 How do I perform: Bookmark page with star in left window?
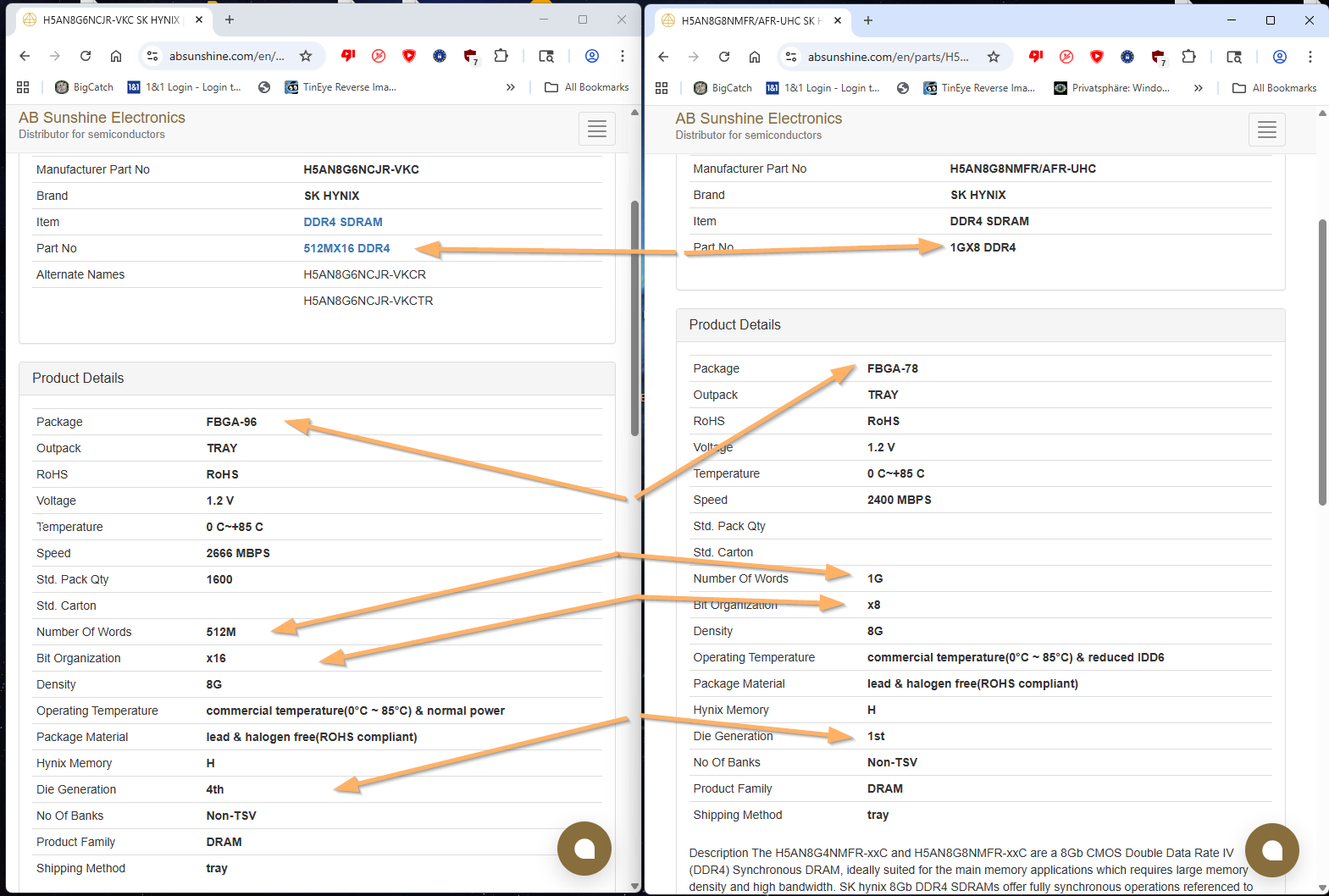click(x=306, y=56)
